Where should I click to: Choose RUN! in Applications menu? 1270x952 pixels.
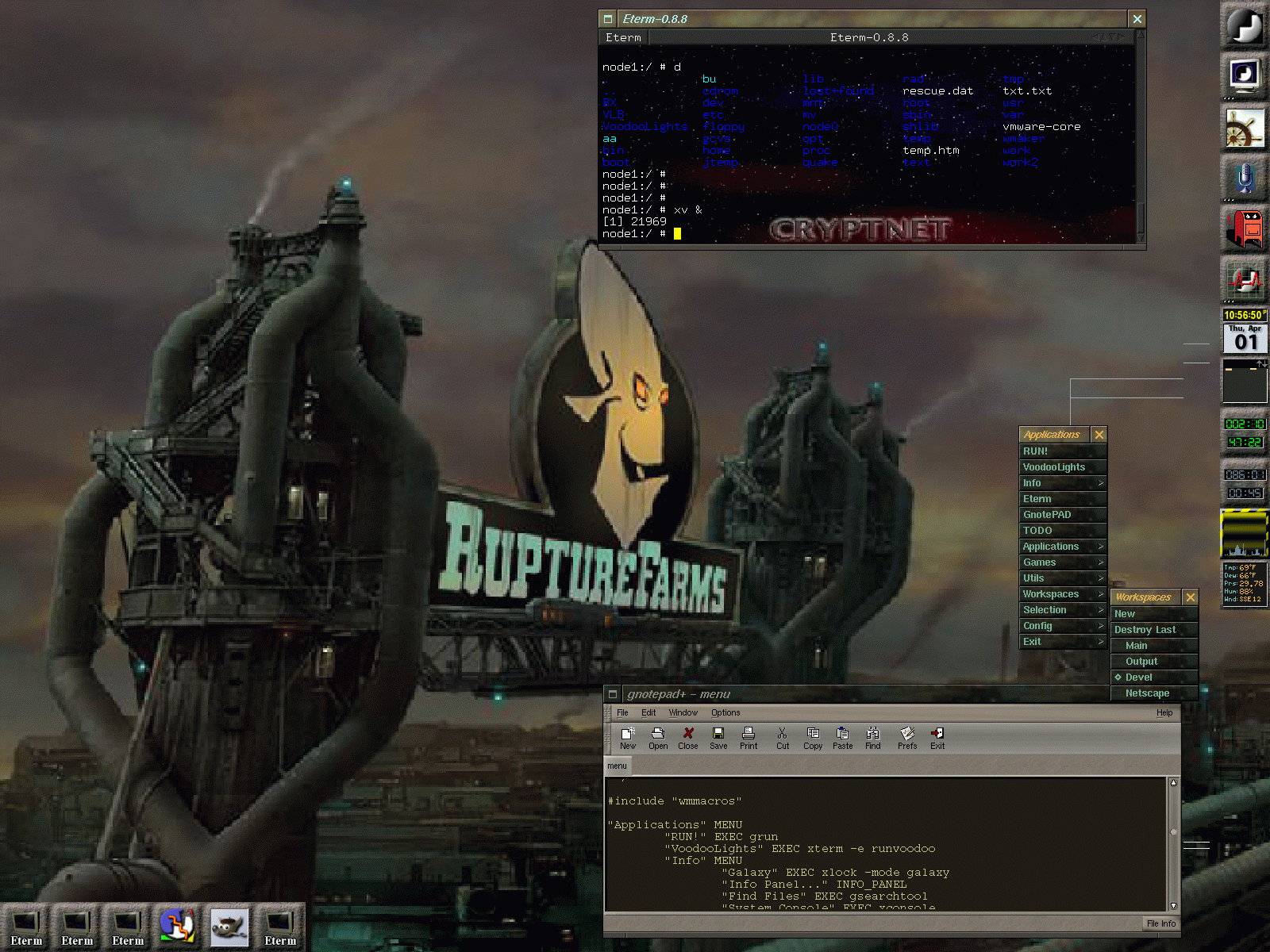(1063, 451)
